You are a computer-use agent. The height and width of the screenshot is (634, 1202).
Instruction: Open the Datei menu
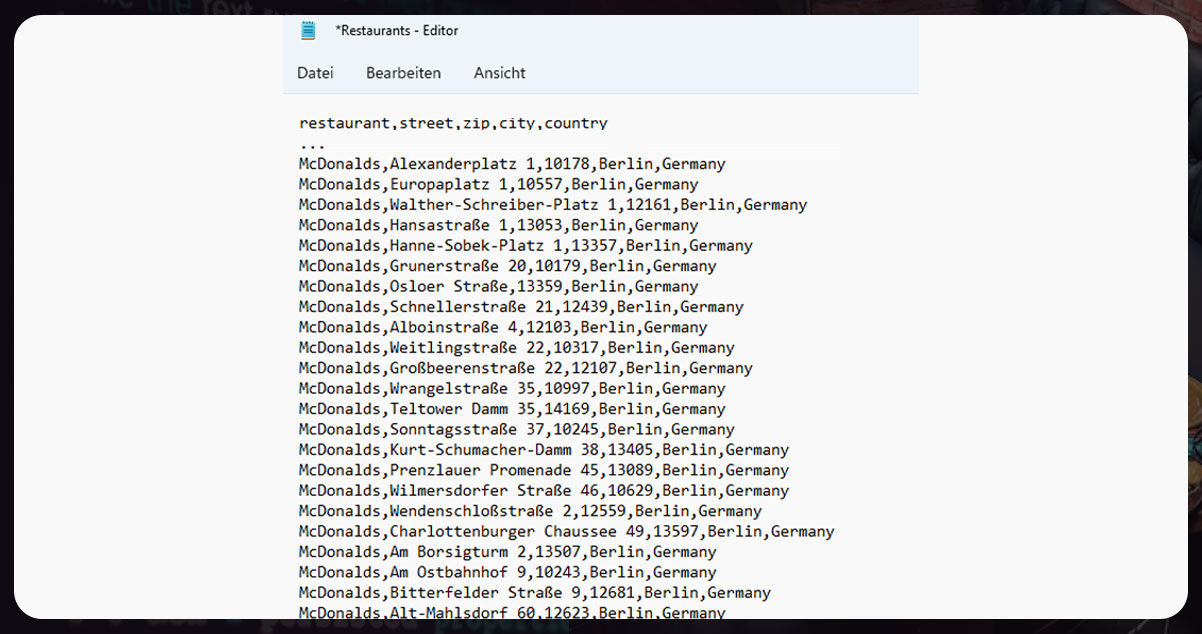coord(315,73)
